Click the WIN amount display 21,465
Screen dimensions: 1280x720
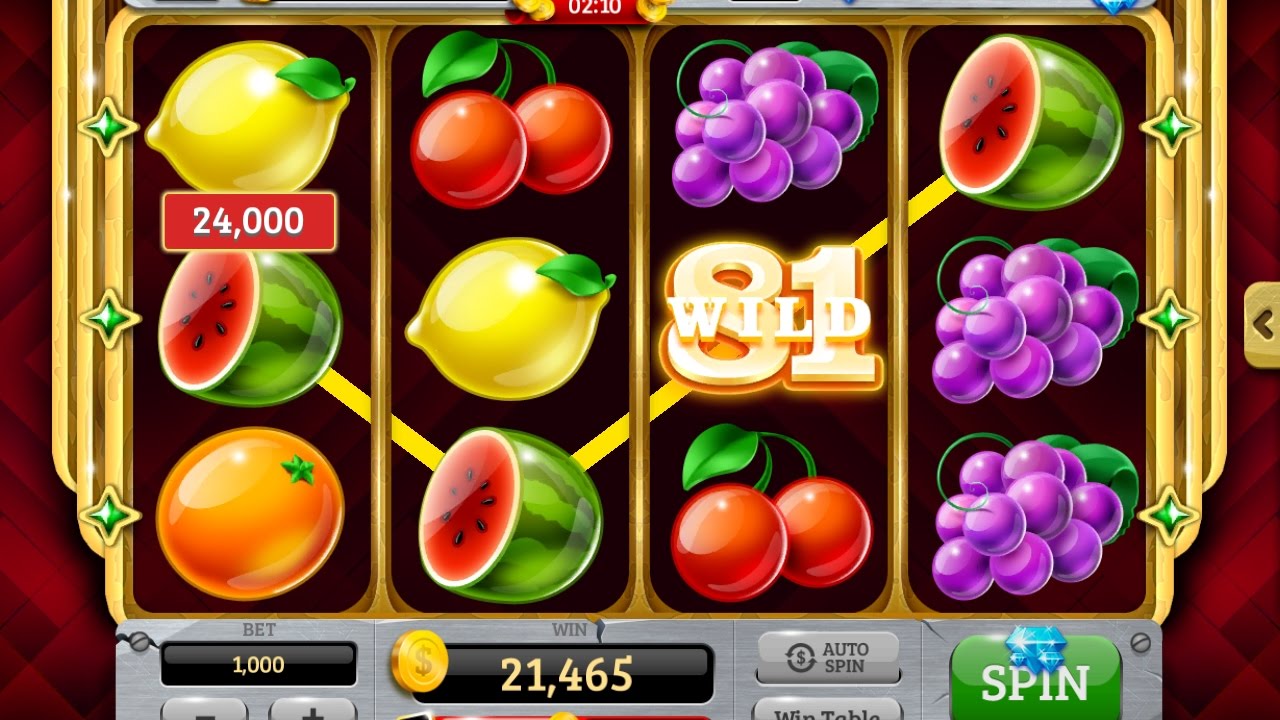566,674
